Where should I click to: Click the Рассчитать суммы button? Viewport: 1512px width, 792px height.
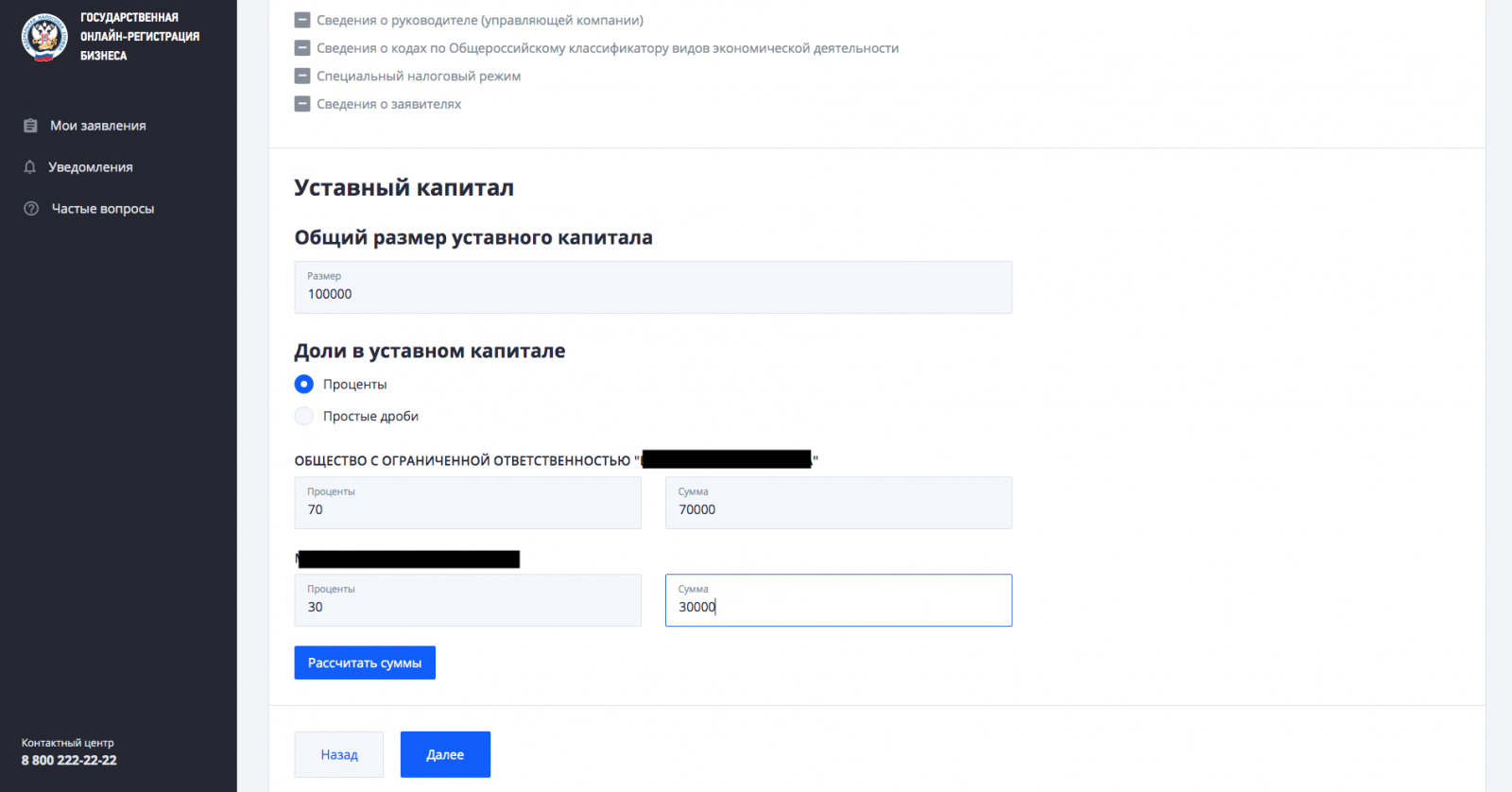pos(365,663)
